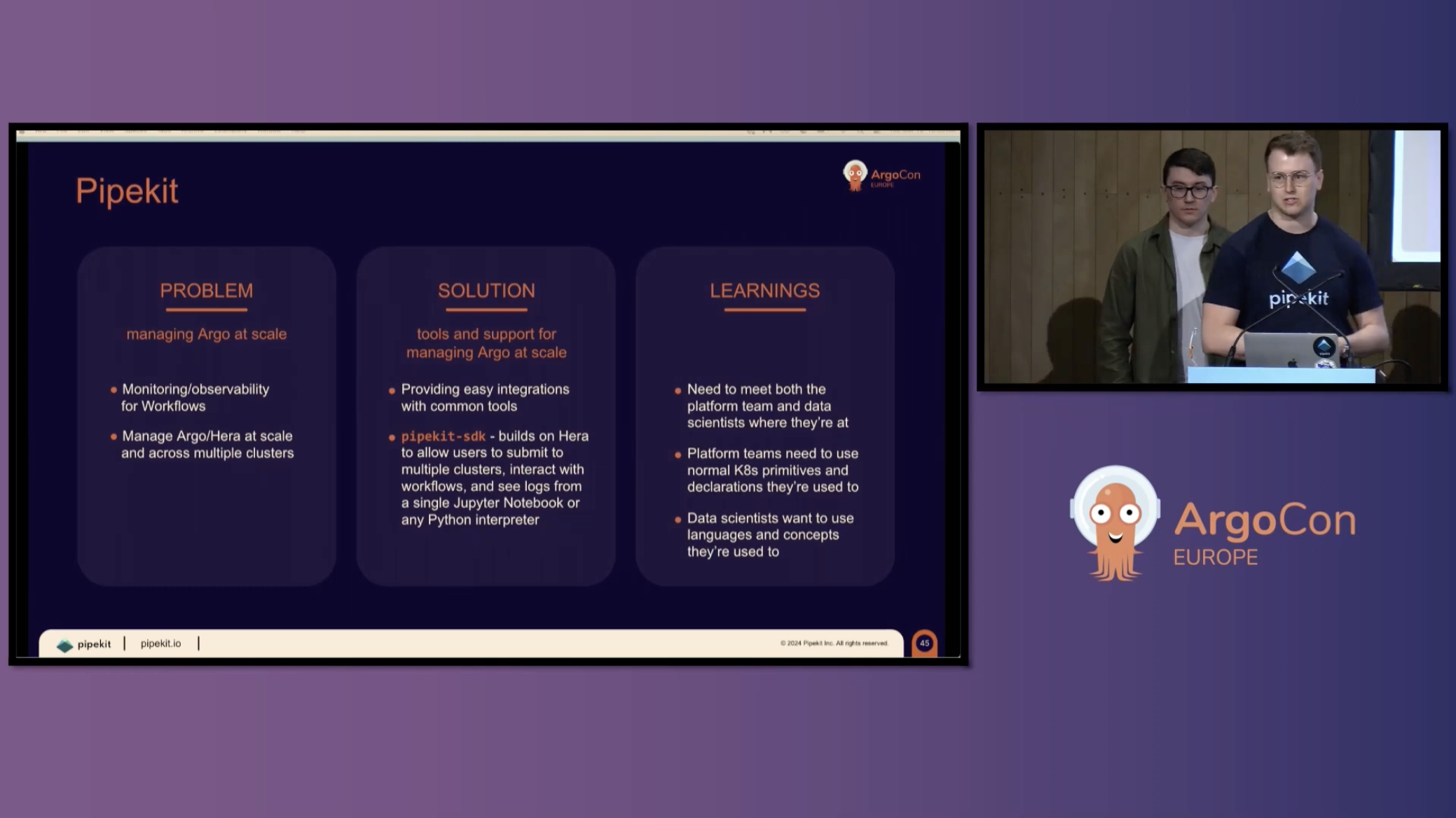The height and width of the screenshot is (818, 1456).
Task: Open the Apple menu
Action: click(x=40, y=131)
